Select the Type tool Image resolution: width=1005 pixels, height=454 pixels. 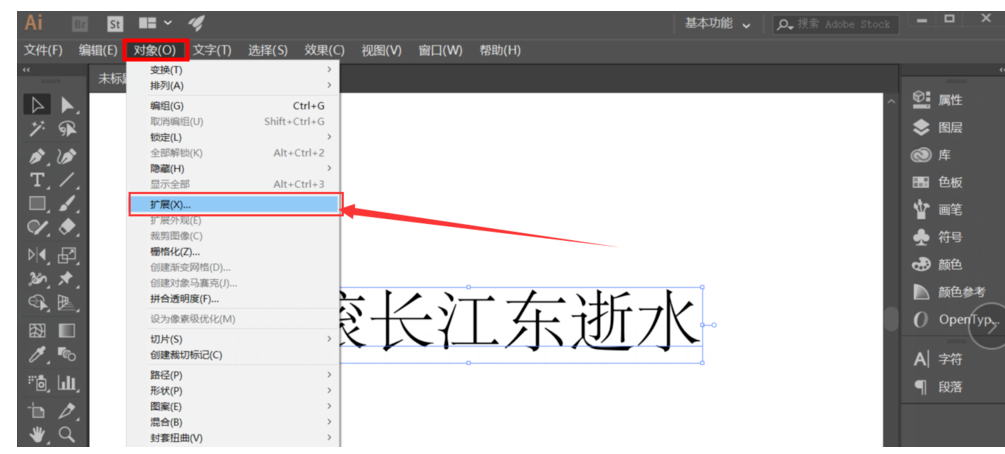point(38,180)
